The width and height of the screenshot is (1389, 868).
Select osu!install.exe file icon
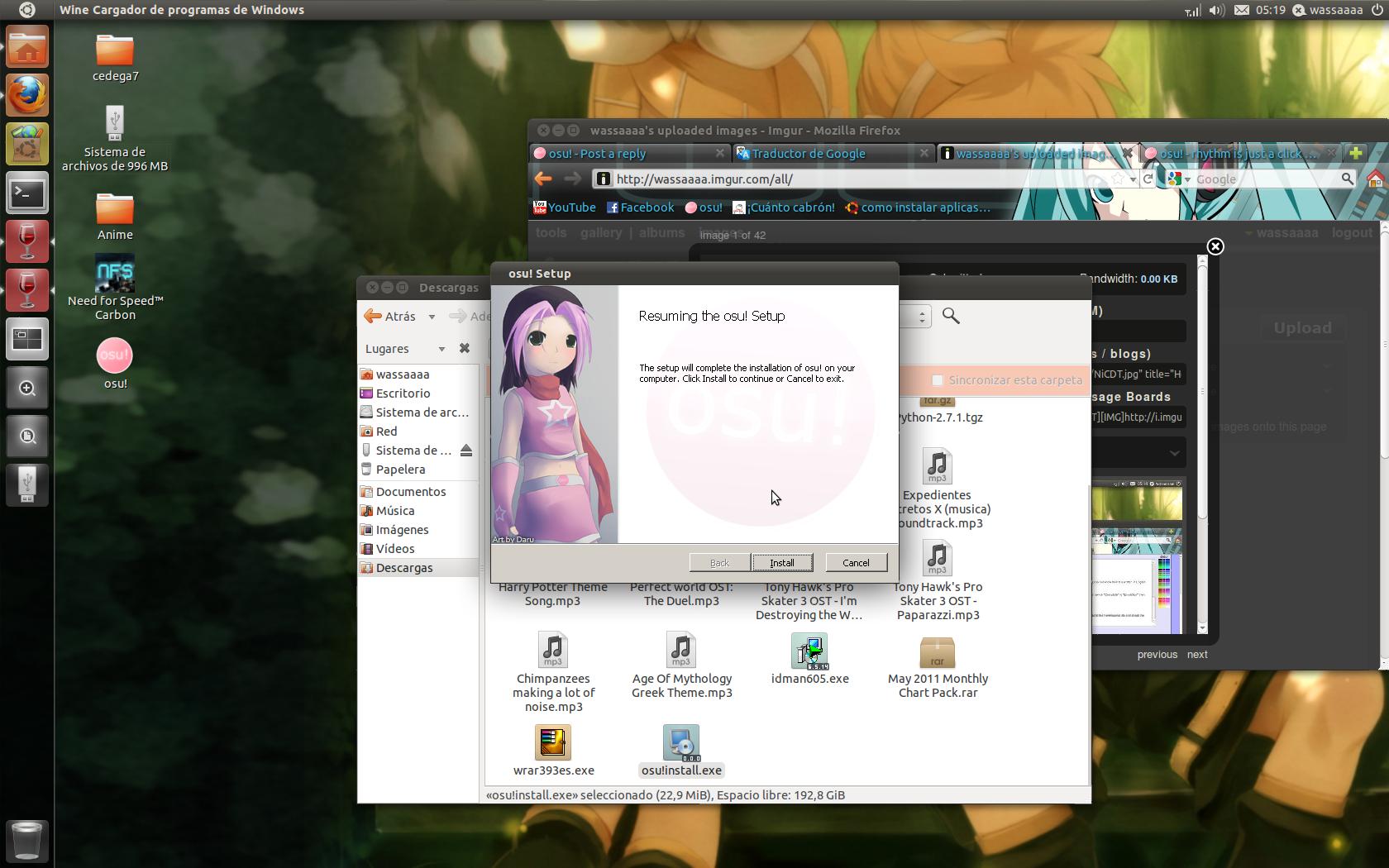pos(682,751)
